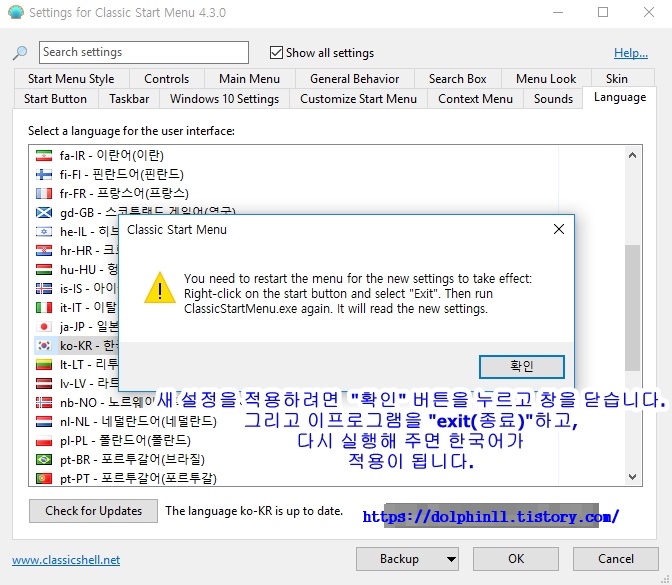The height and width of the screenshot is (585, 672).
Task: Open the Customize Start Menu tab
Action: 358,99
